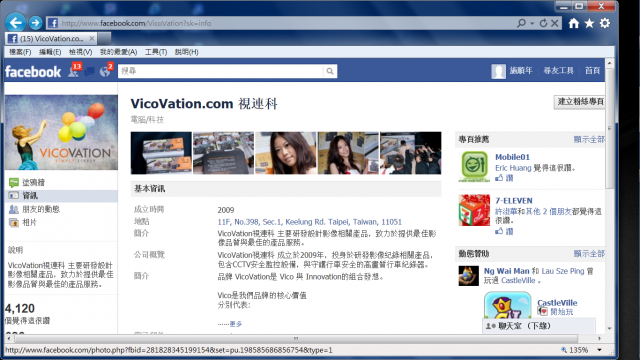This screenshot has width=640, height=360.
Task: Open notifications globe icon with 2 badge
Action: [x=106, y=71]
